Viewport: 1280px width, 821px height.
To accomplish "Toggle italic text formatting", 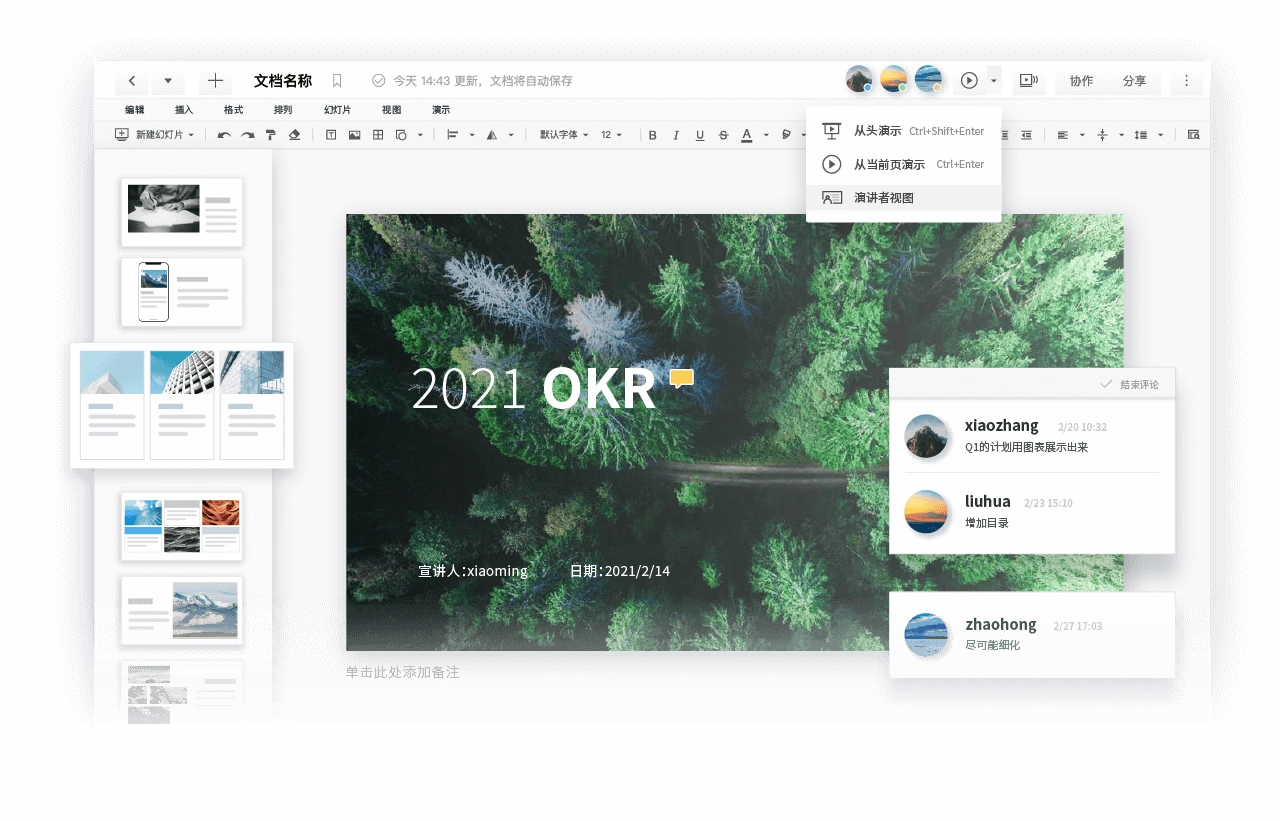I will click(676, 135).
